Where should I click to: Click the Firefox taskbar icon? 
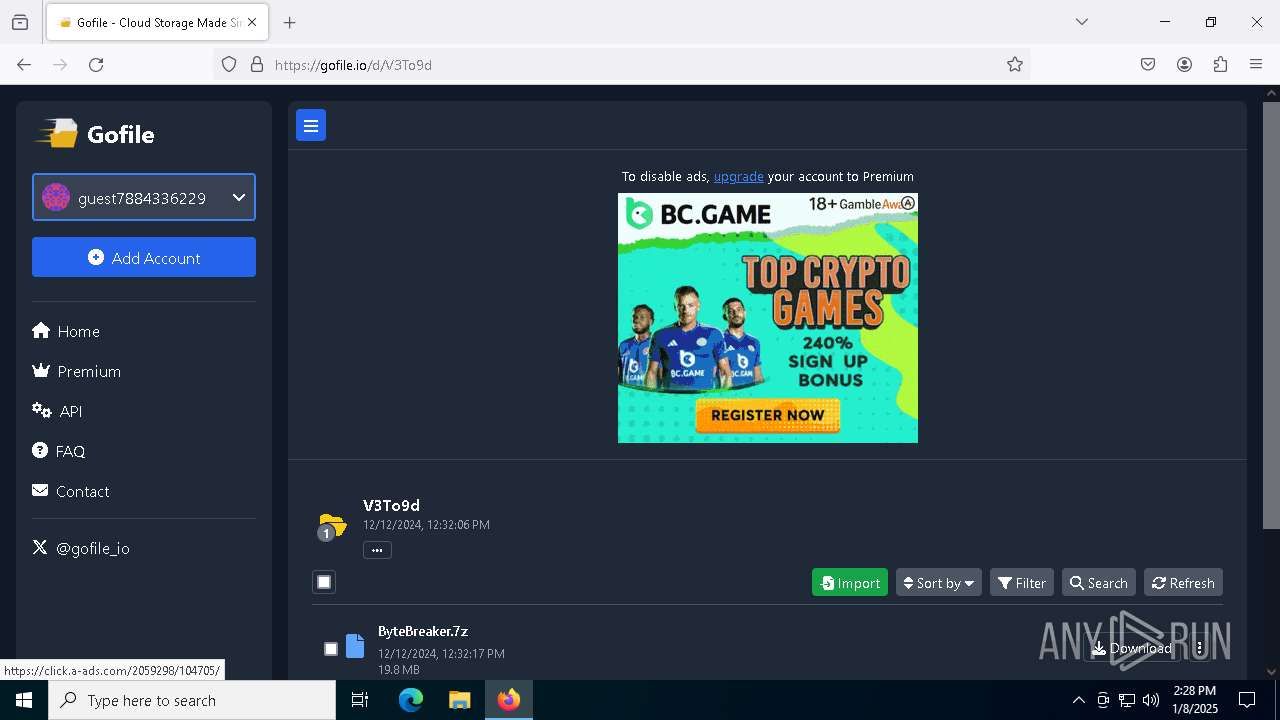509,700
